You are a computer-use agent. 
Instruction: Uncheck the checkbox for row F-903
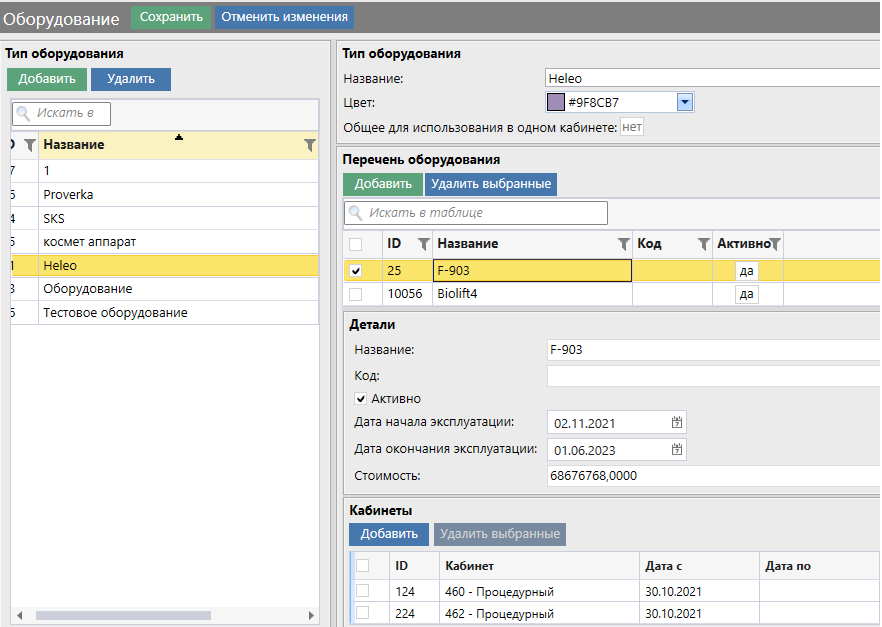coord(355,270)
